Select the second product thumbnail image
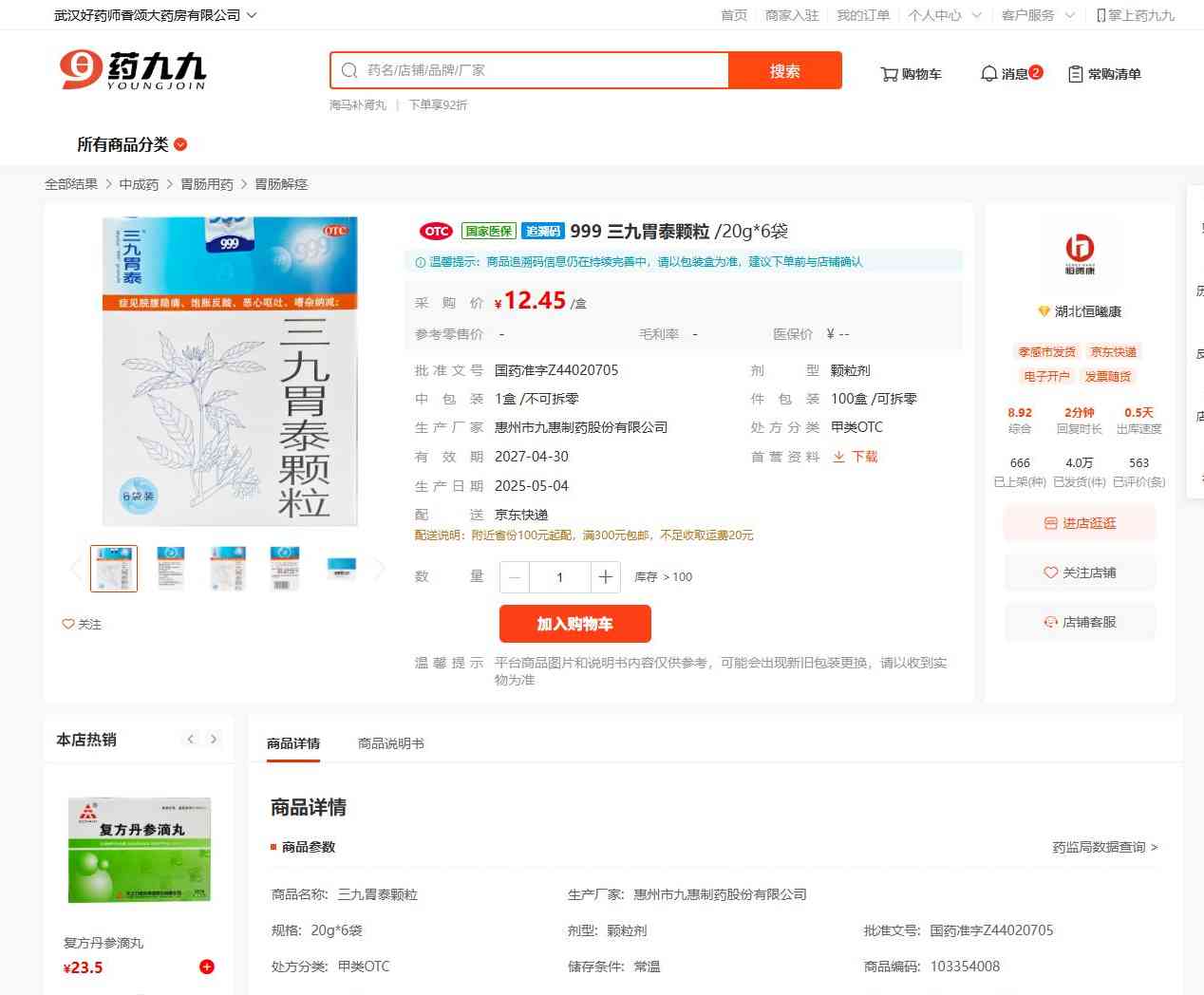The height and width of the screenshot is (995, 1204). [171, 569]
